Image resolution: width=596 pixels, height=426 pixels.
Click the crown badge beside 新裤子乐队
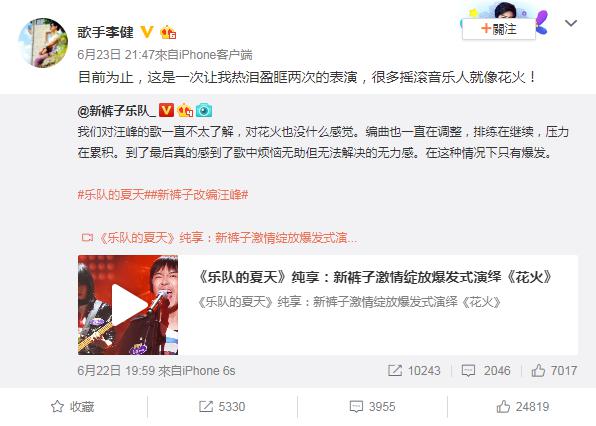[185, 111]
